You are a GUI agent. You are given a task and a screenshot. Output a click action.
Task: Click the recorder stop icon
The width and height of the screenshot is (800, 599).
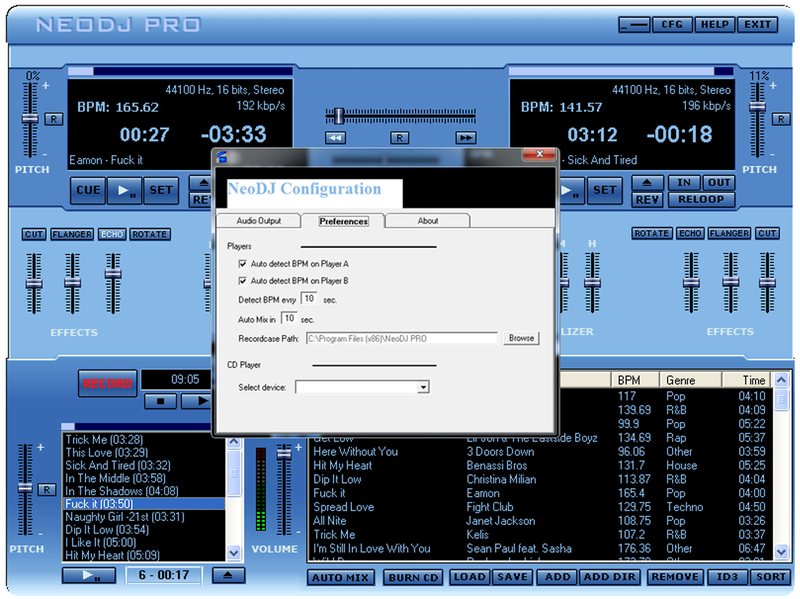(160, 401)
